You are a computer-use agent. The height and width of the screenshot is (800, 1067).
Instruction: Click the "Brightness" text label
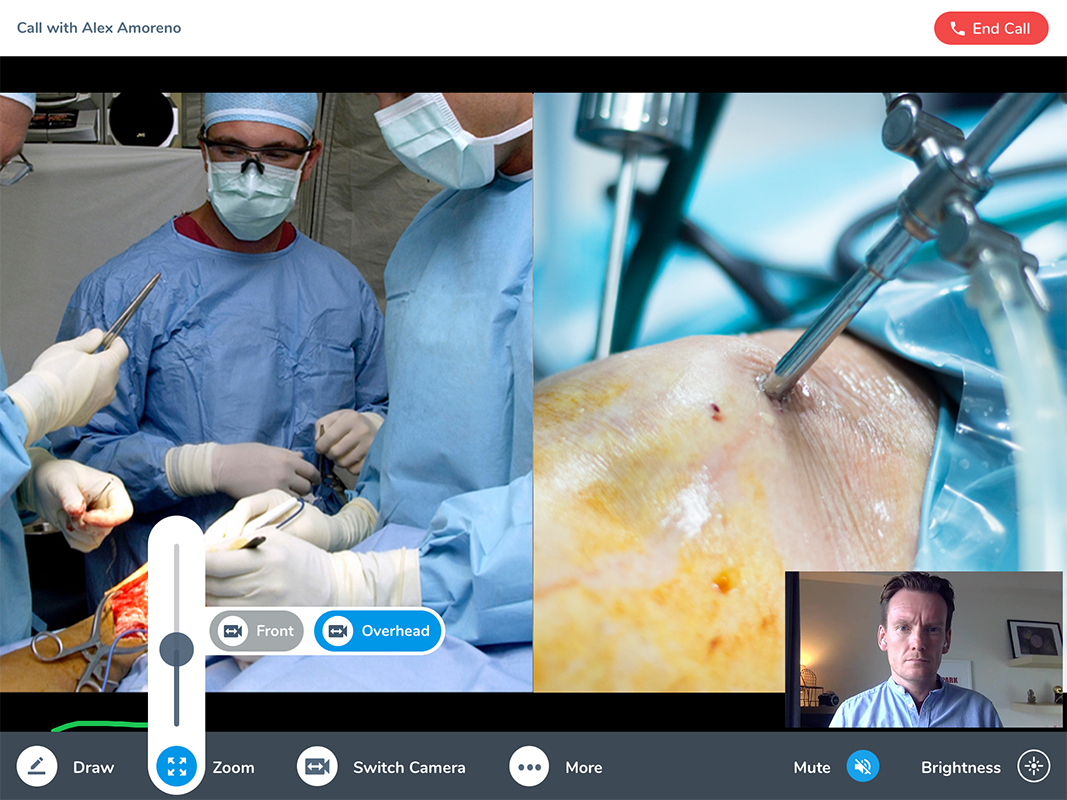[960, 768]
